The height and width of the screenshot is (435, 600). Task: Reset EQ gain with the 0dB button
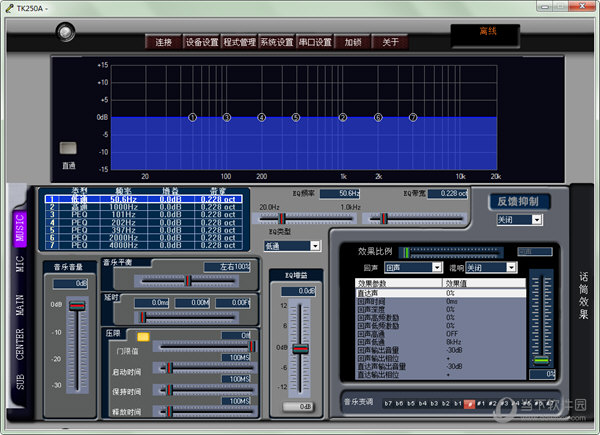point(298,407)
